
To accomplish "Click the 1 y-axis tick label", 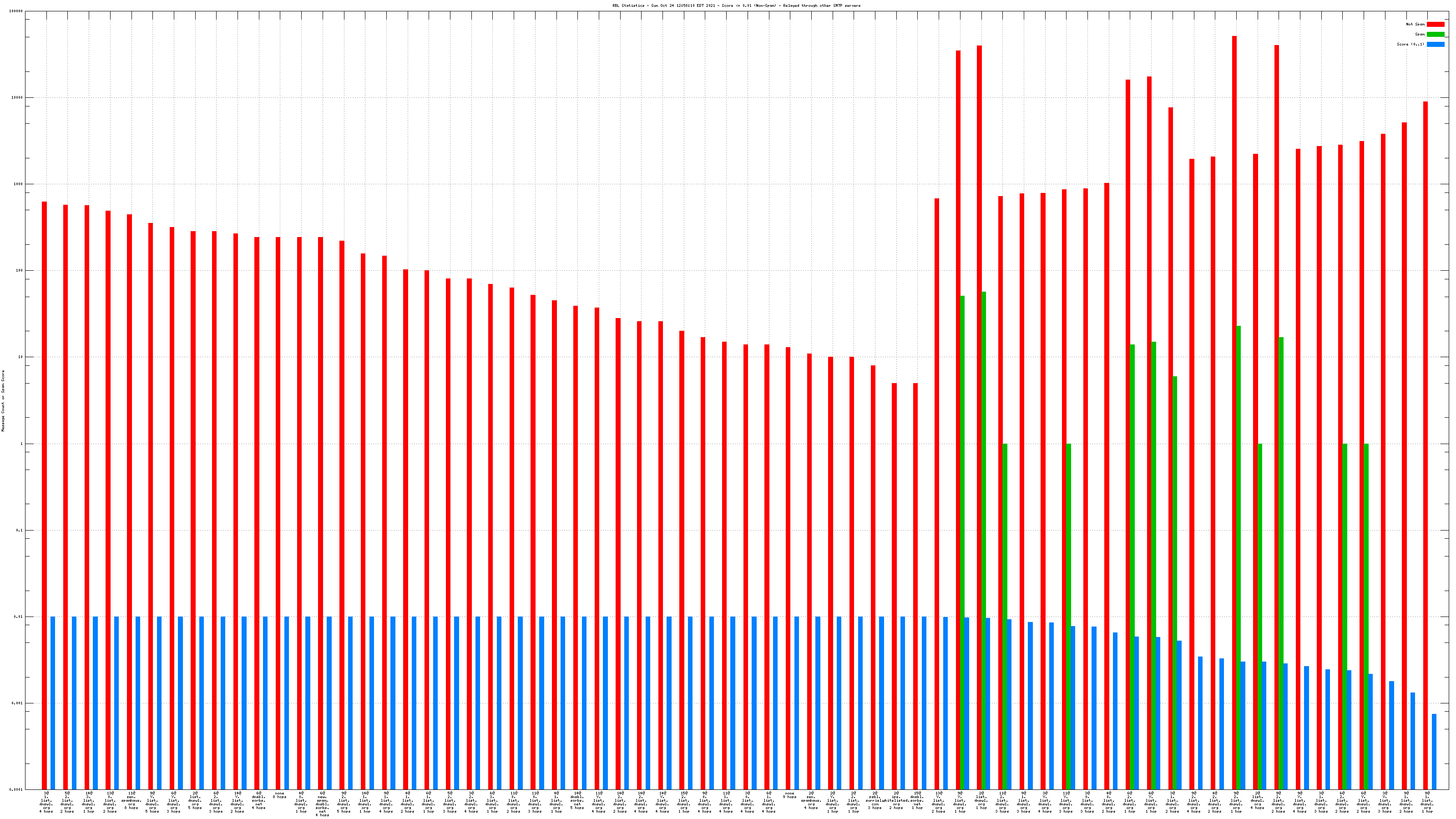I will click(21, 444).
